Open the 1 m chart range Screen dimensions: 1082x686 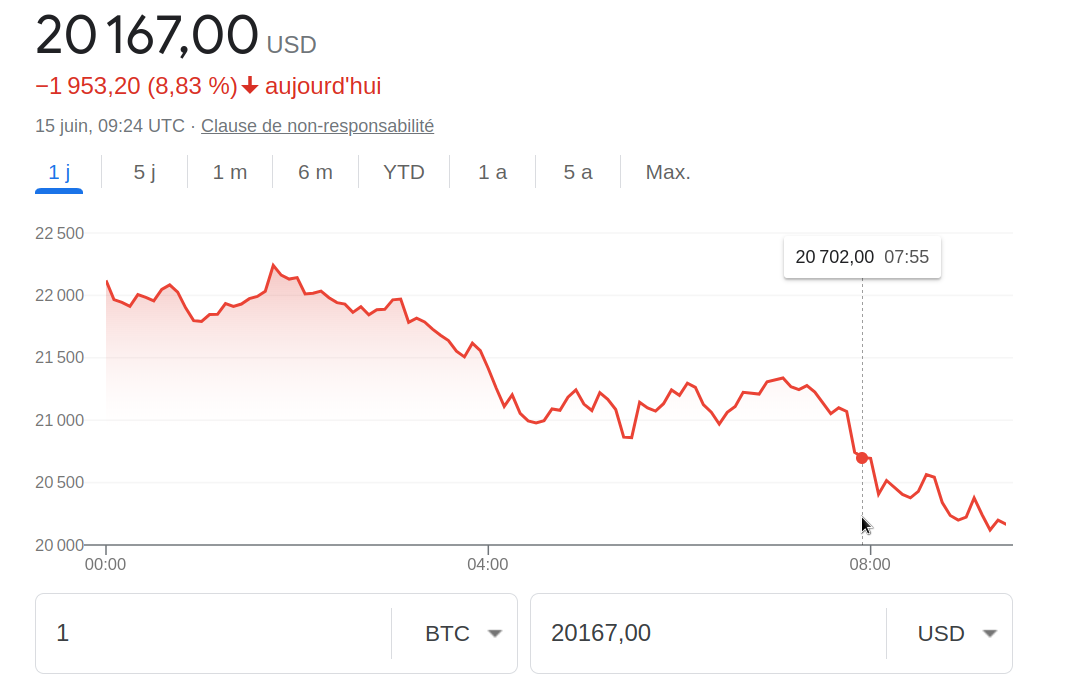click(230, 172)
